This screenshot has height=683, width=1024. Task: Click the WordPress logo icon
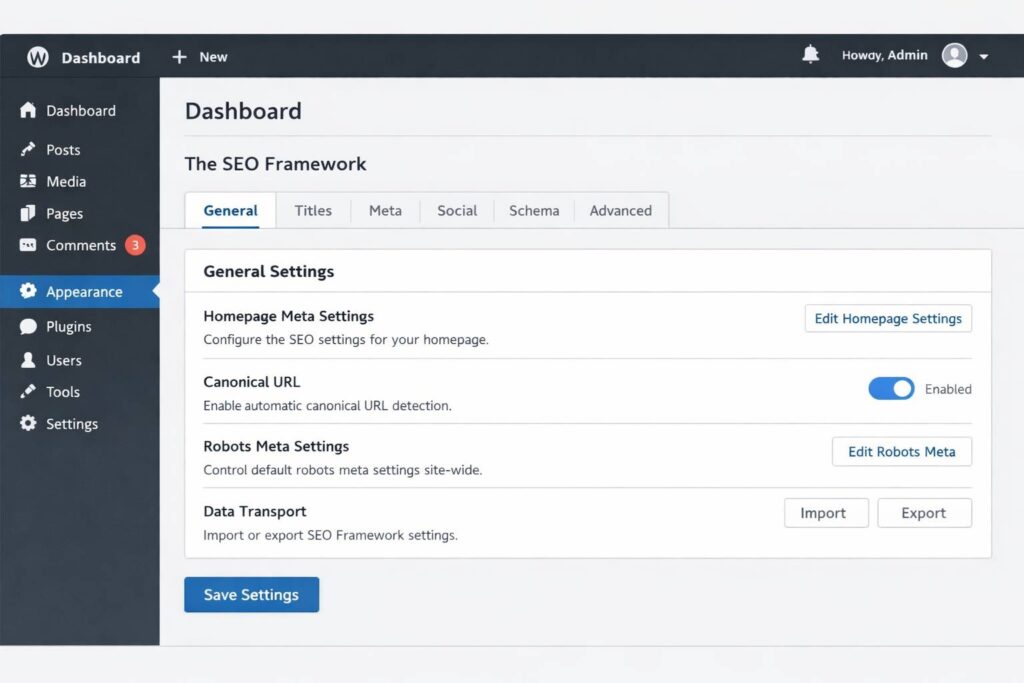point(38,57)
